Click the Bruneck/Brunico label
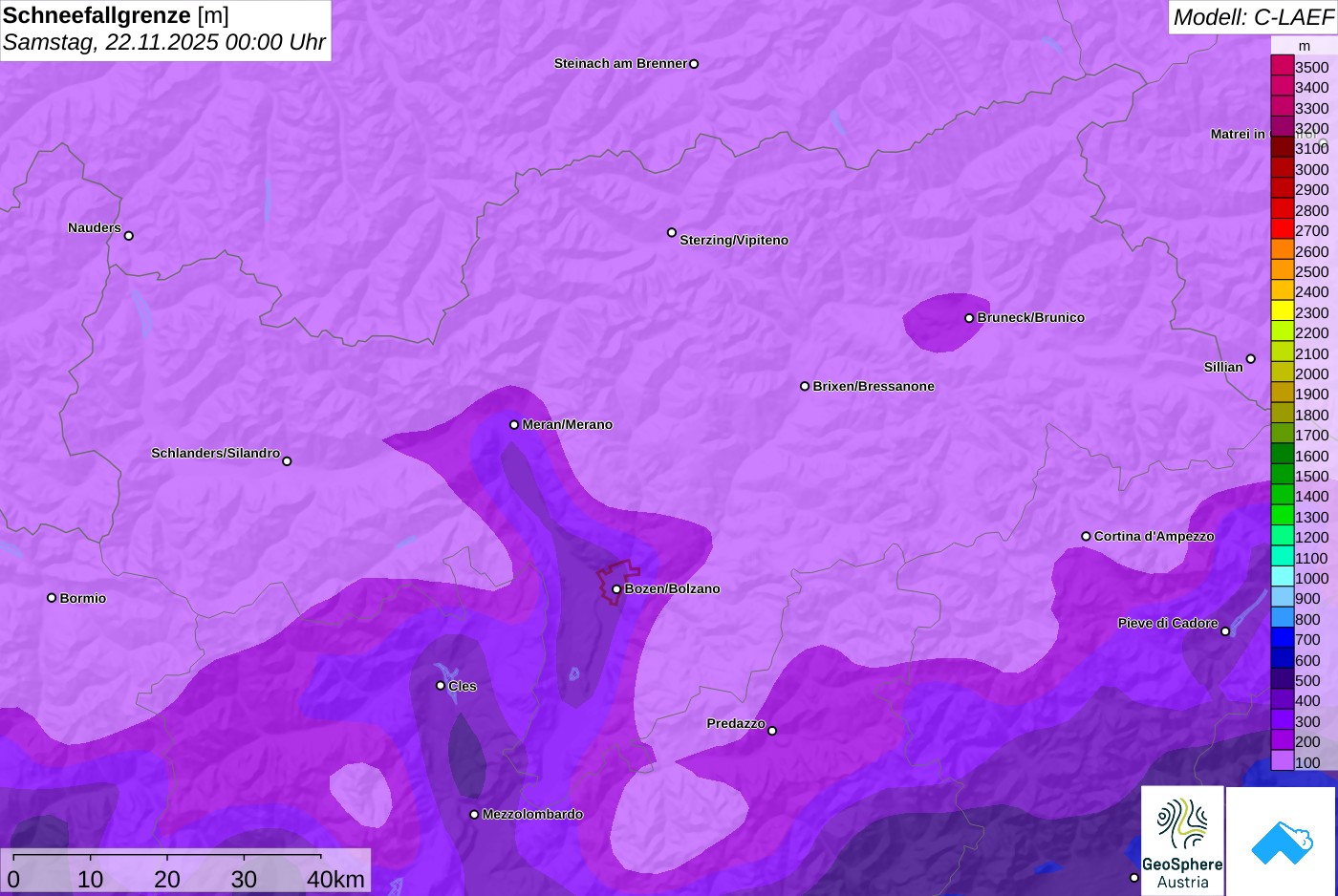Screen dimensions: 1338x896 tap(1031, 318)
